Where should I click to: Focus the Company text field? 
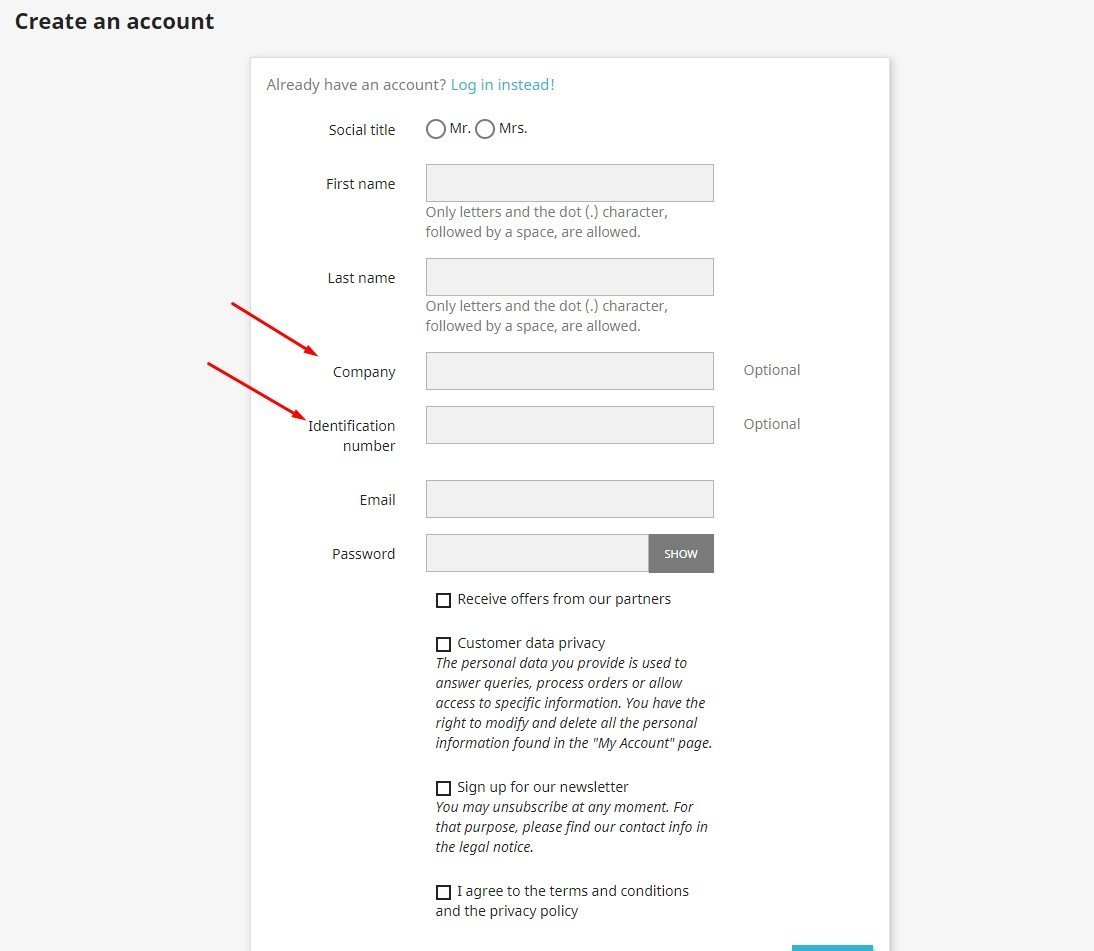[569, 371]
